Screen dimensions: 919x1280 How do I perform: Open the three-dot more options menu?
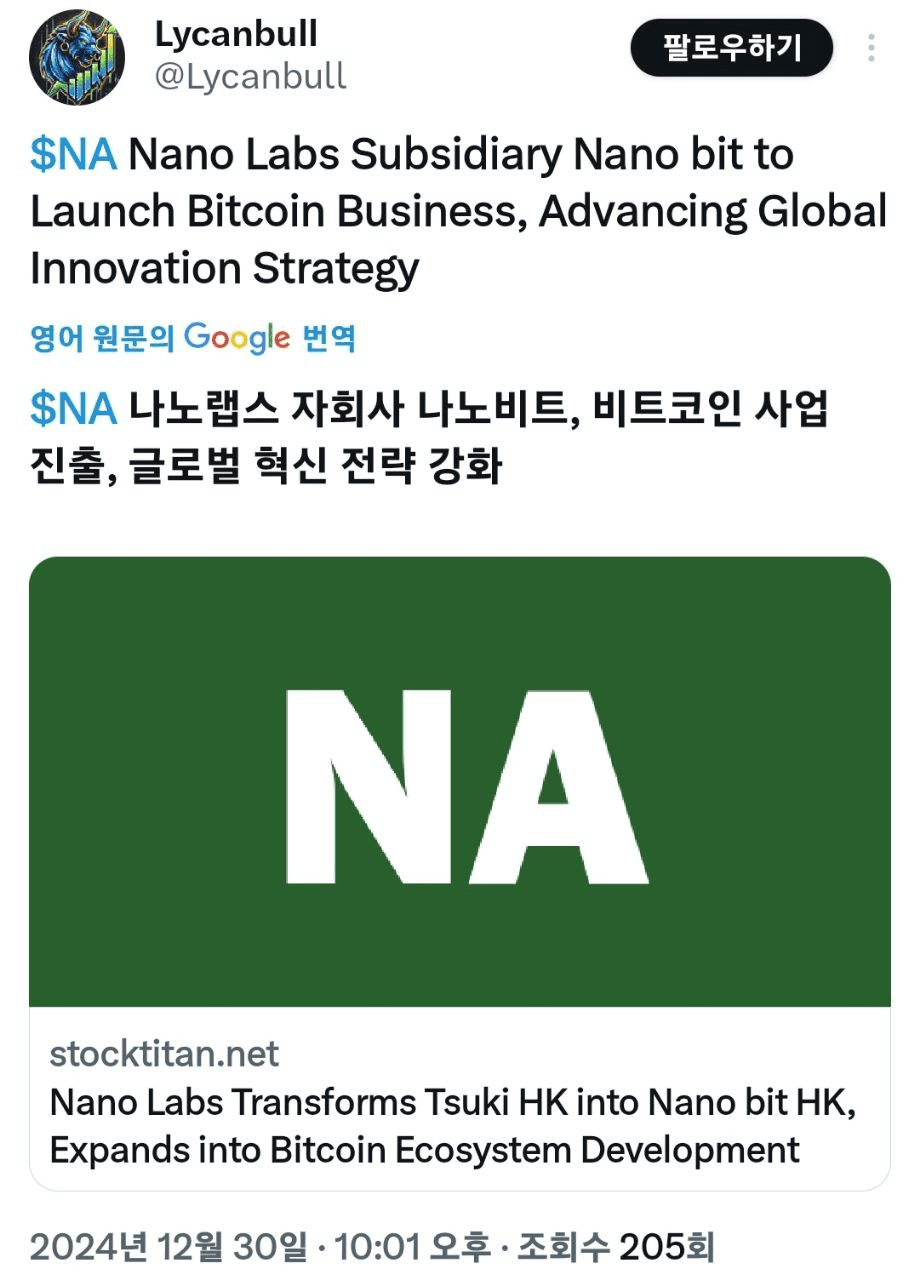click(x=872, y=48)
